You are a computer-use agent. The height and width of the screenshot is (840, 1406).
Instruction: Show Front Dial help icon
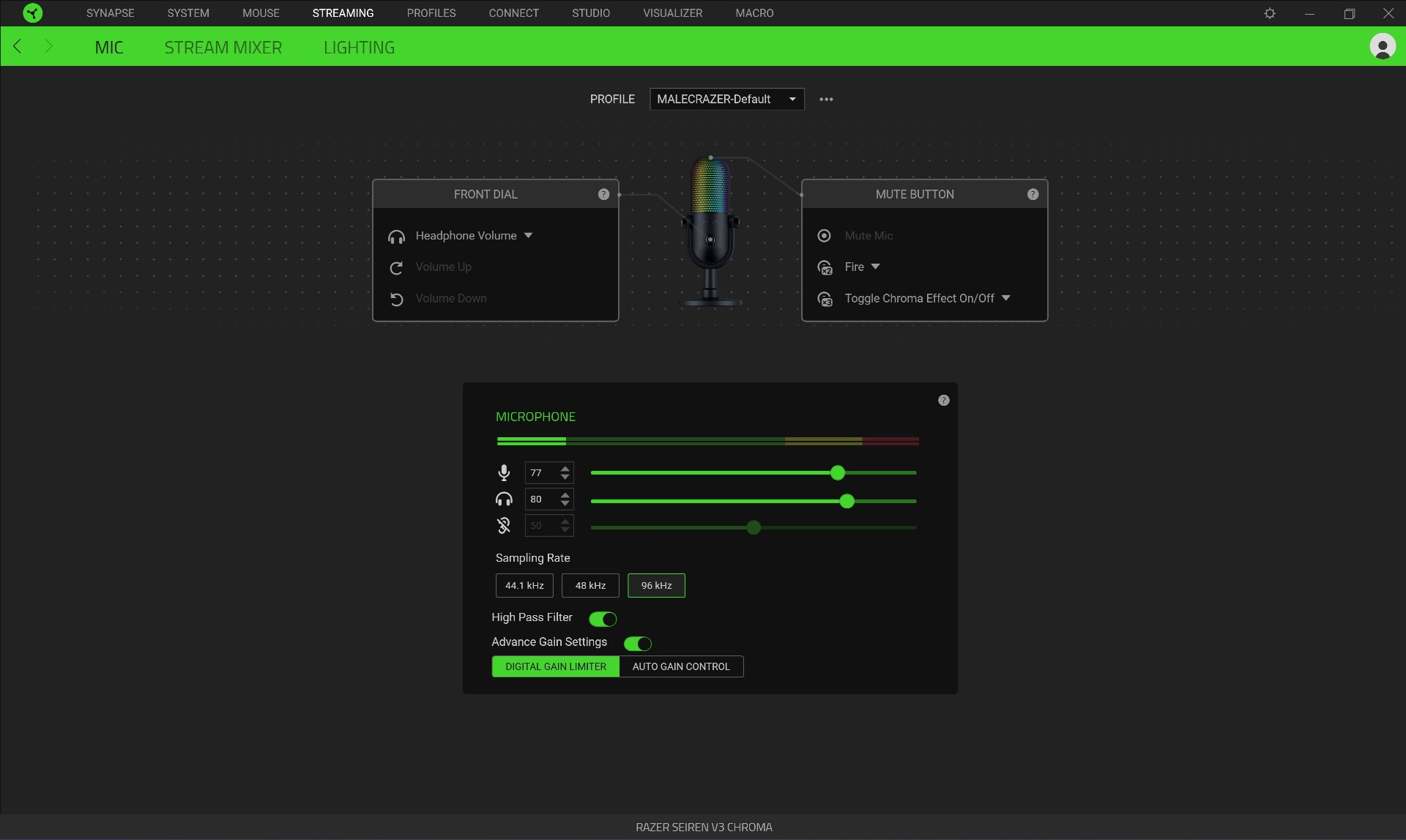pos(603,194)
